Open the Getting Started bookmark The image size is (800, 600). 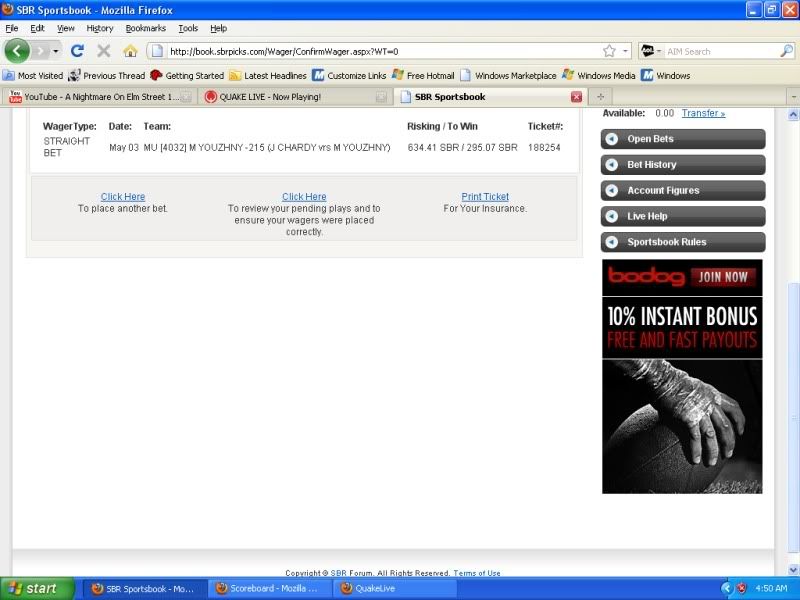tap(187, 76)
